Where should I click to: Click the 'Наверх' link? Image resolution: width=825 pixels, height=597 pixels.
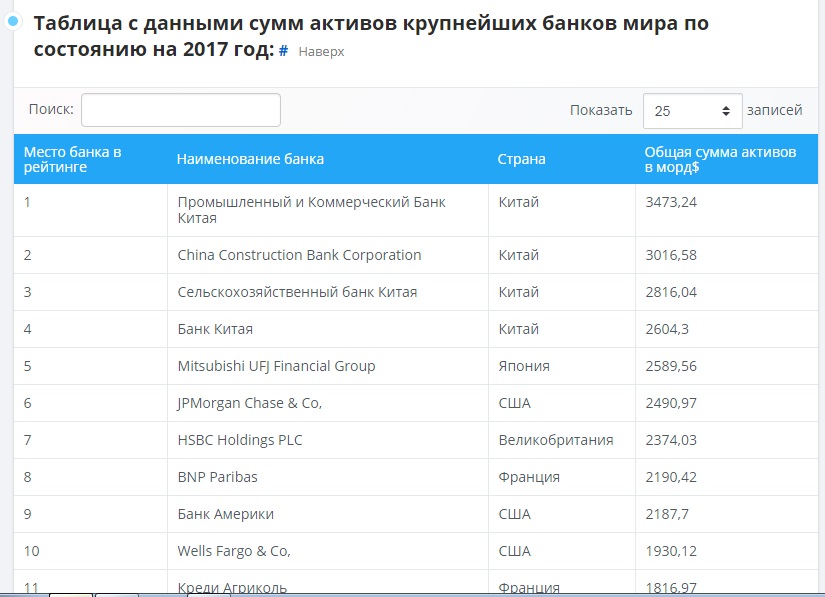(321, 52)
